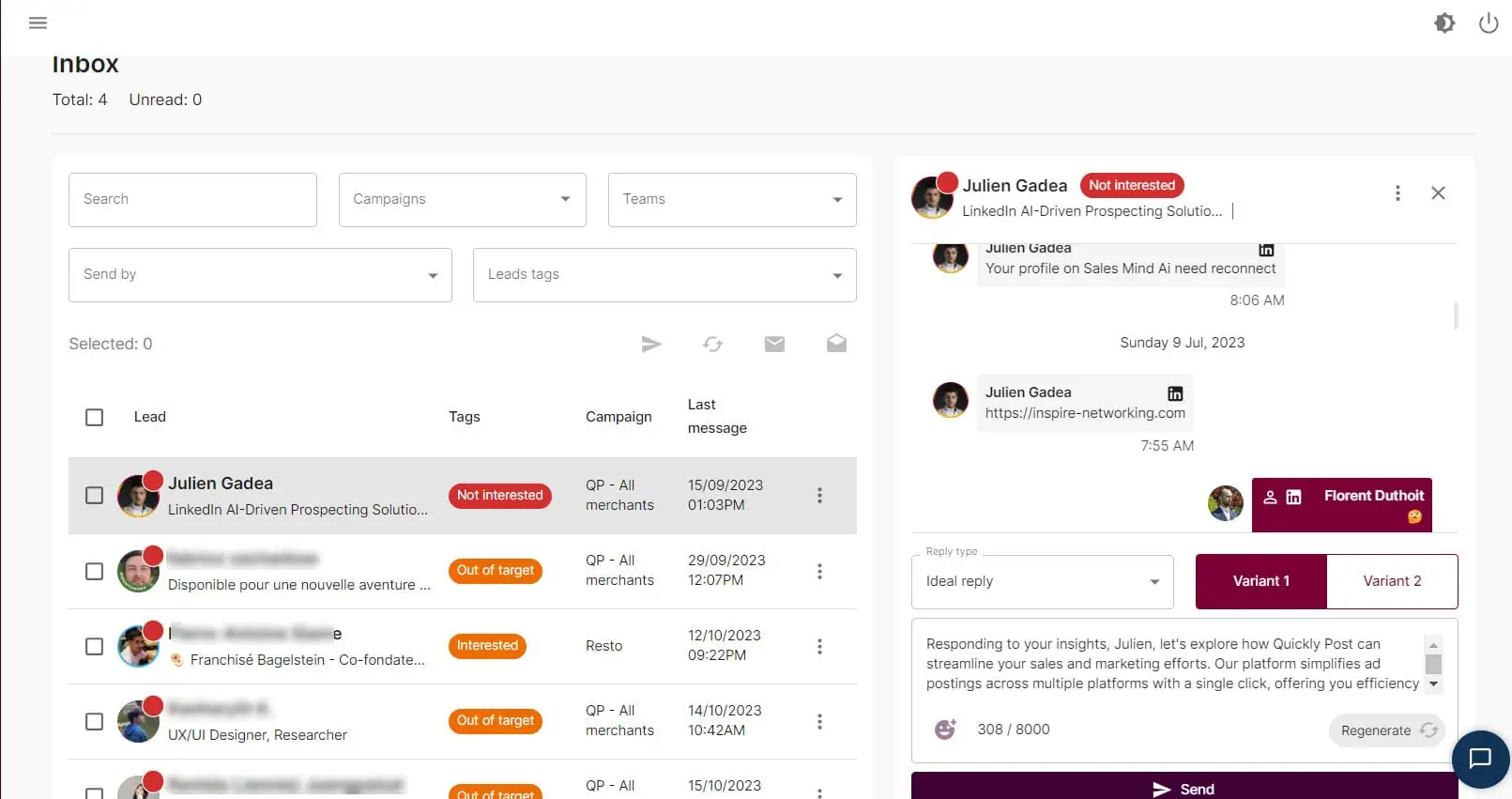Mark selected as read open-envelope icon

click(836, 344)
